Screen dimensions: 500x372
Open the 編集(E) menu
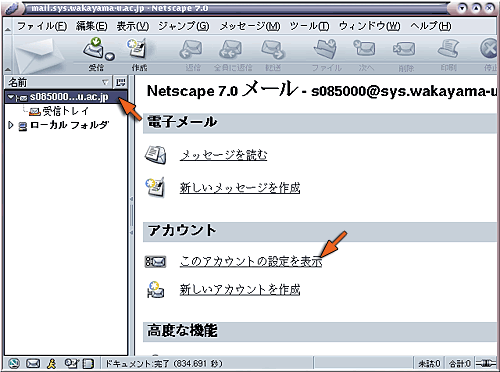[92, 26]
